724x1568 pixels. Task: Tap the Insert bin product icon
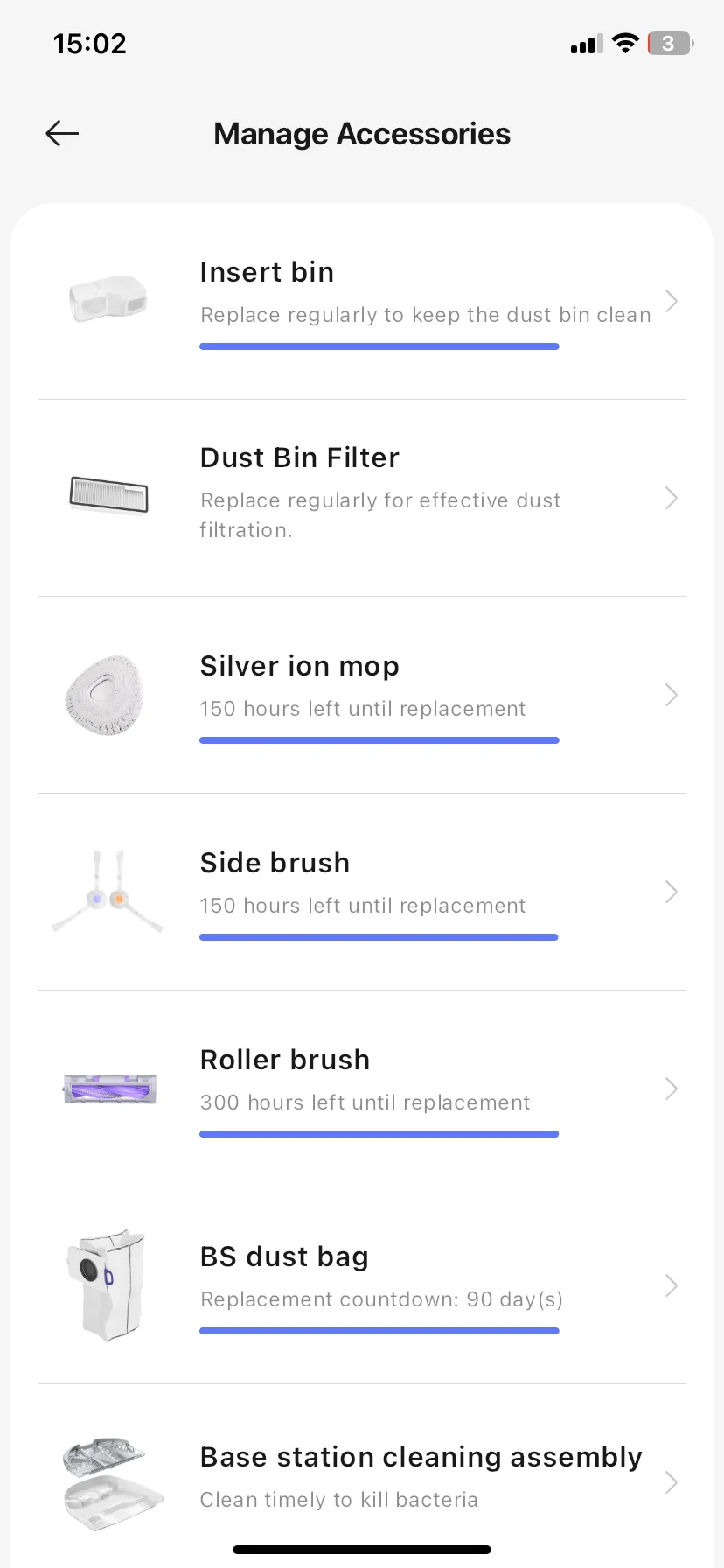point(108,299)
